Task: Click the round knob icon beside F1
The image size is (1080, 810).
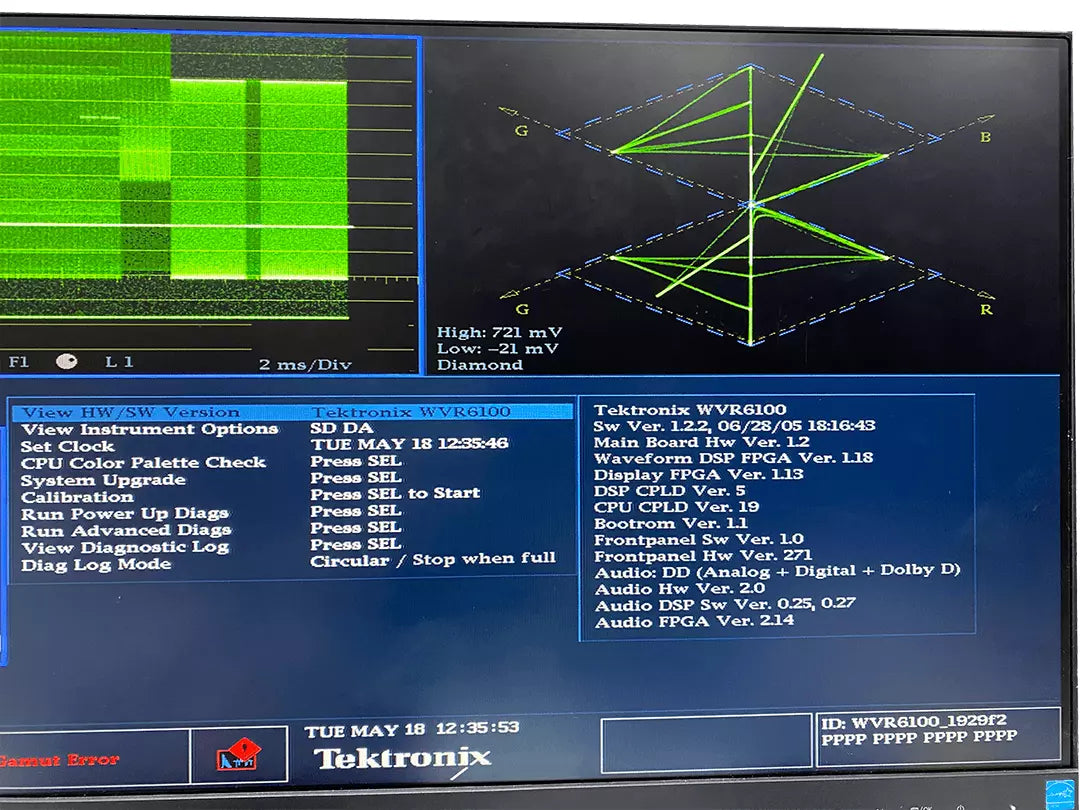Action: click(x=66, y=362)
